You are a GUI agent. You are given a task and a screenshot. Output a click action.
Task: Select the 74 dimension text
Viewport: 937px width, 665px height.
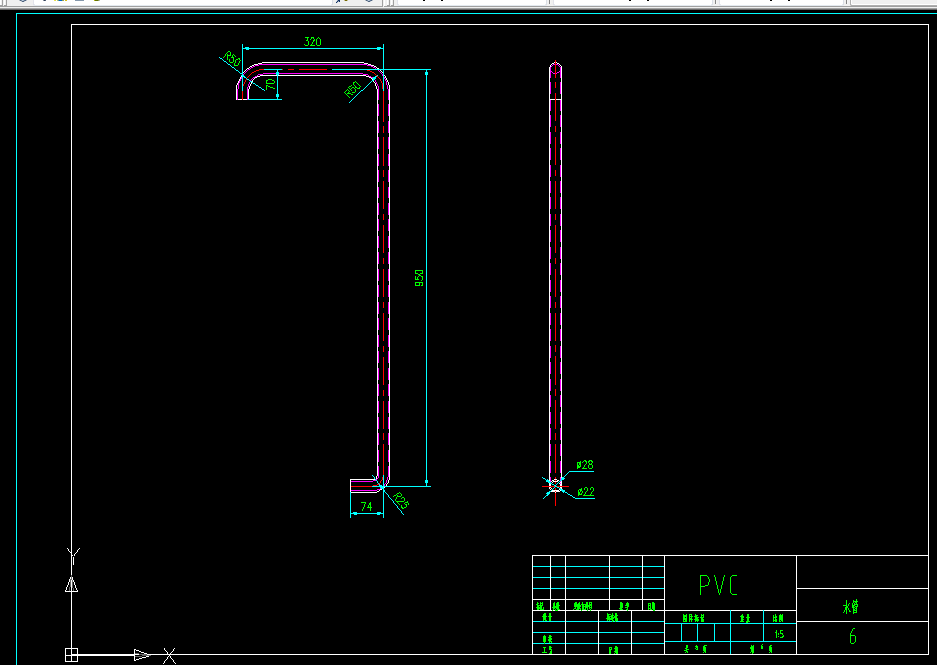pos(366,507)
